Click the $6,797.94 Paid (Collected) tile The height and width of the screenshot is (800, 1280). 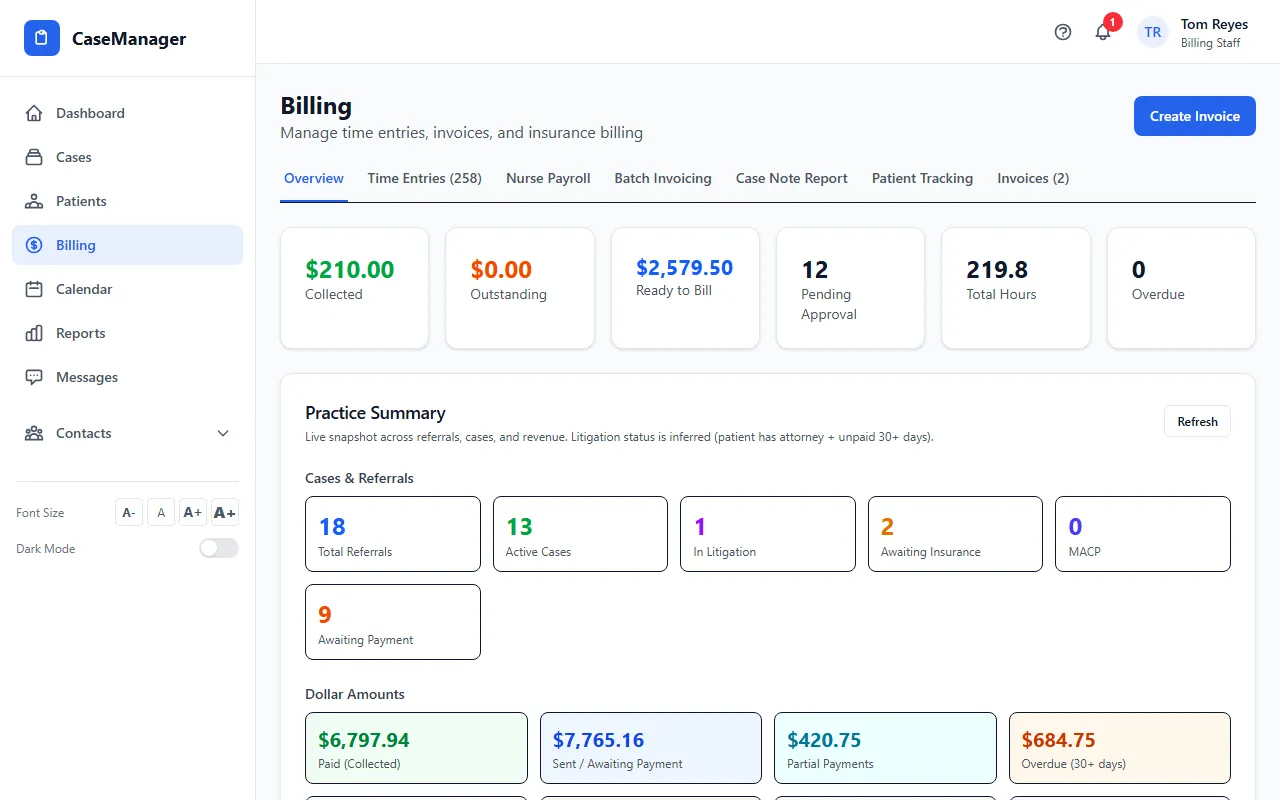[416, 748]
